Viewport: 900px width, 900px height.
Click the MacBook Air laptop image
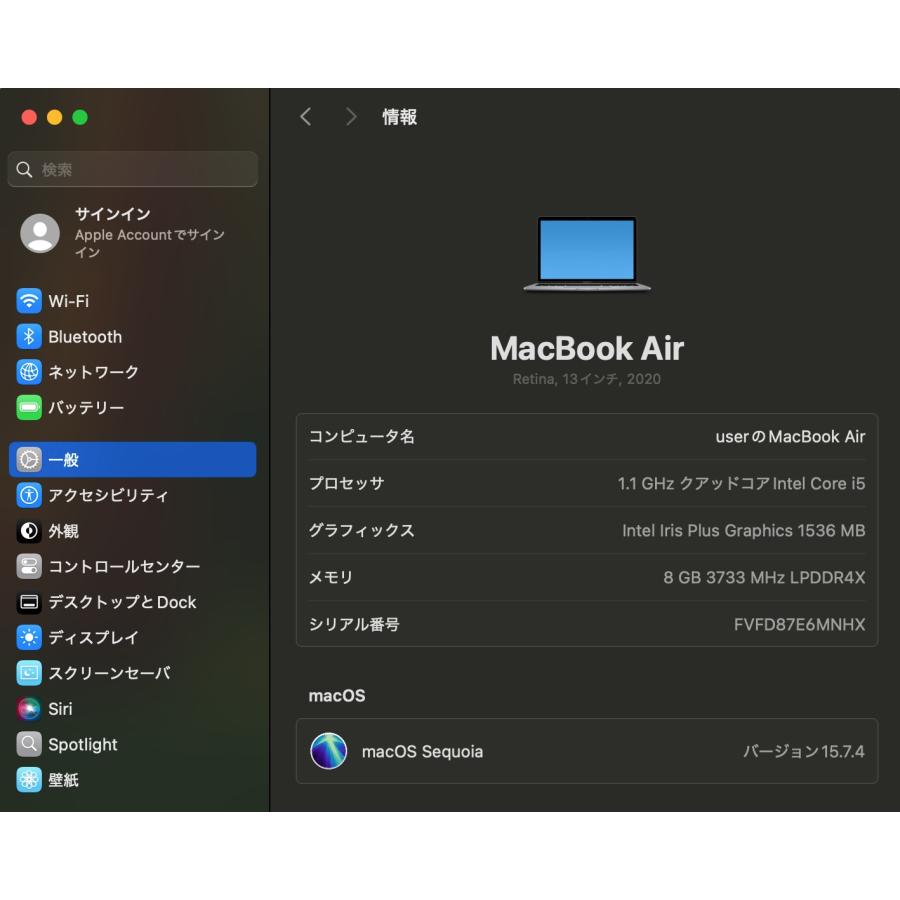click(587, 254)
